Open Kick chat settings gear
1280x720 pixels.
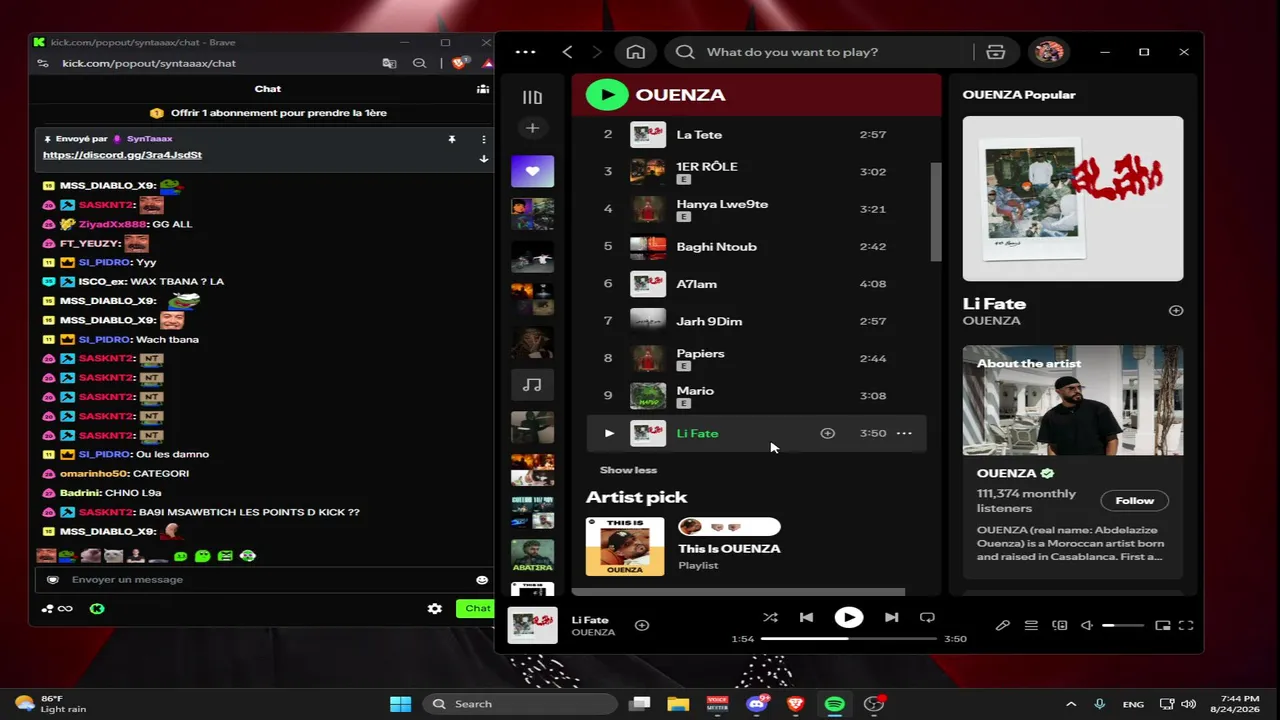(x=435, y=608)
